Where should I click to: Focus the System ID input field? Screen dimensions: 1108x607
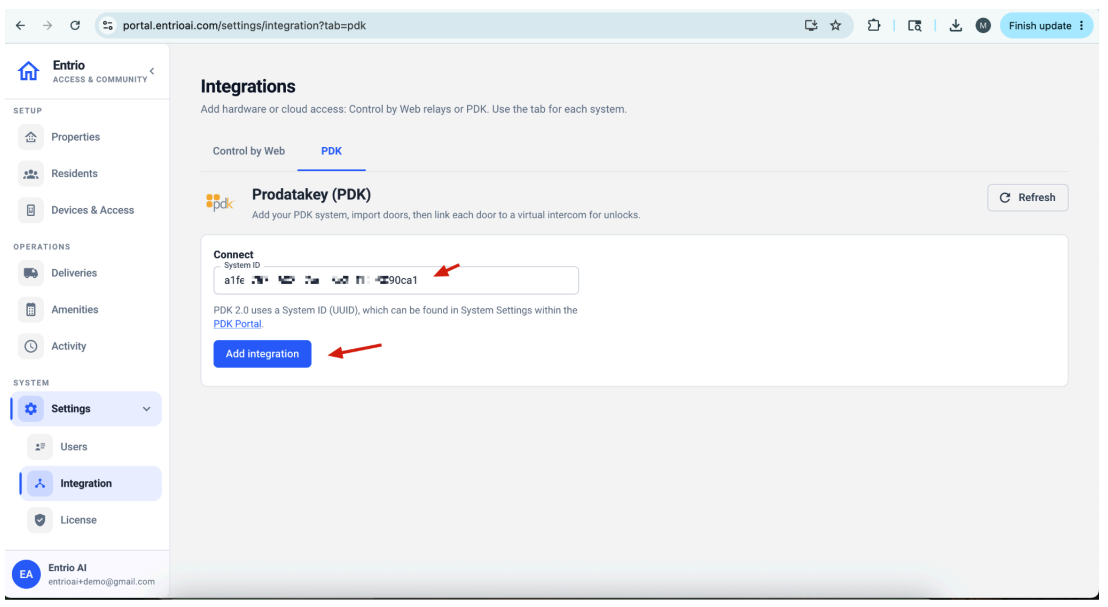396,281
